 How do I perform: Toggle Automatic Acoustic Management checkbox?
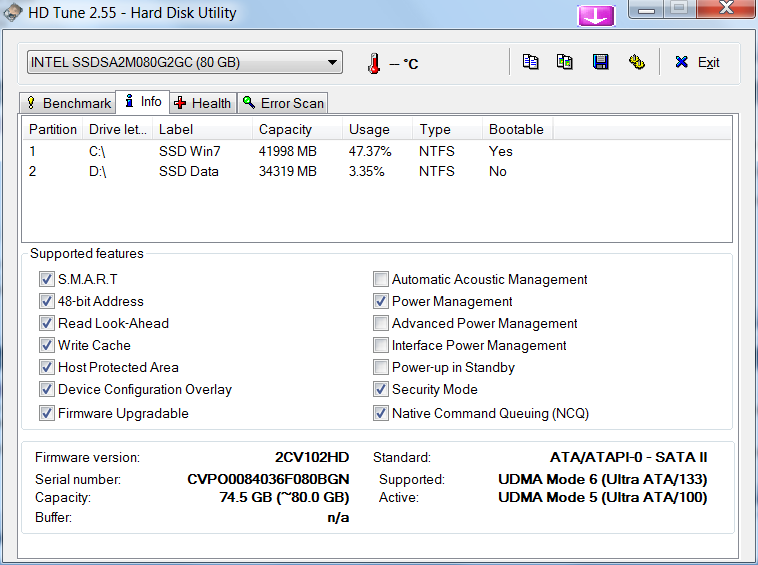pyautogui.click(x=381, y=279)
